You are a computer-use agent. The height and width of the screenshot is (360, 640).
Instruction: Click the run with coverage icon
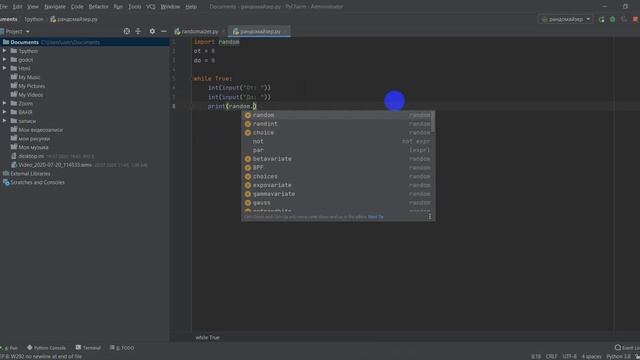624,19
